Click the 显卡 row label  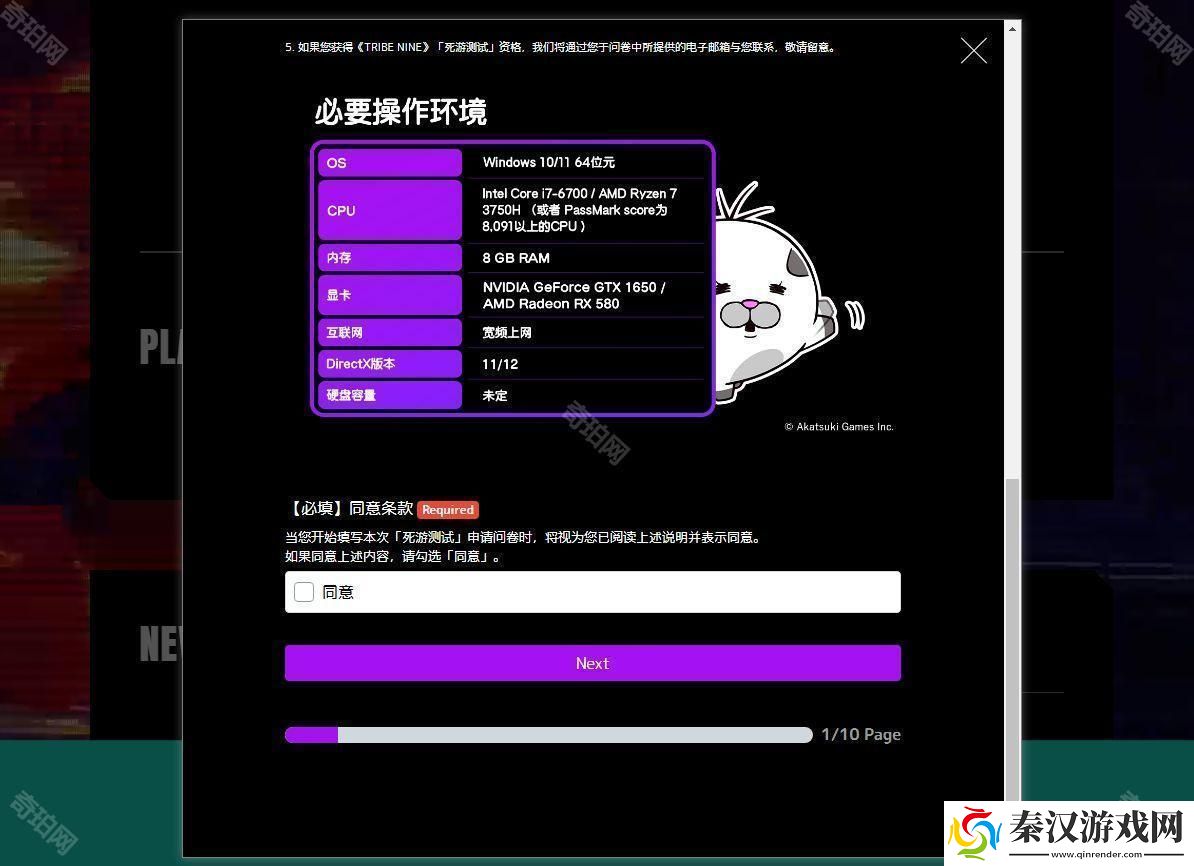[390, 295]
